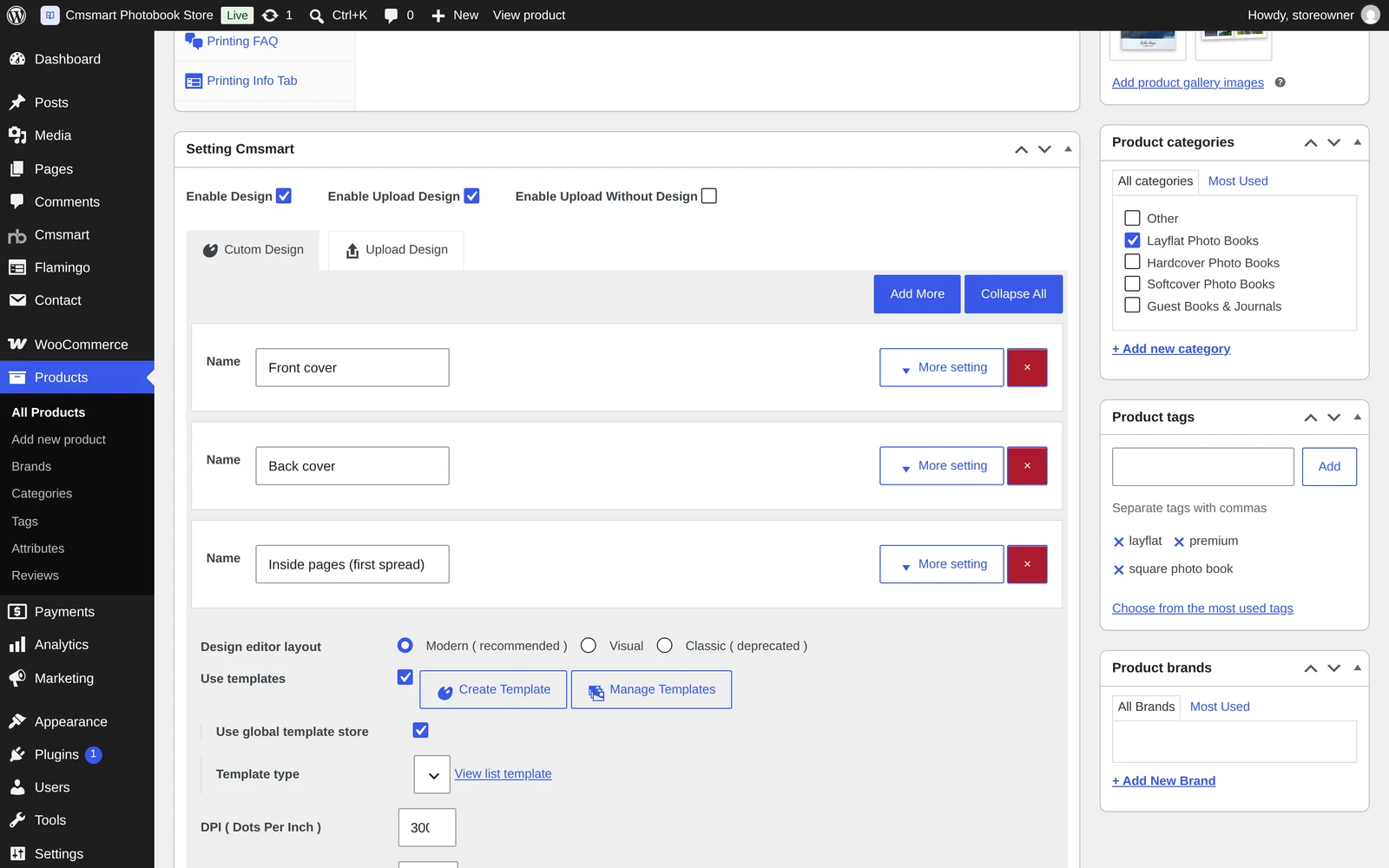
Task: Click the updates refresh icon
Action: [x=270, y=15]
